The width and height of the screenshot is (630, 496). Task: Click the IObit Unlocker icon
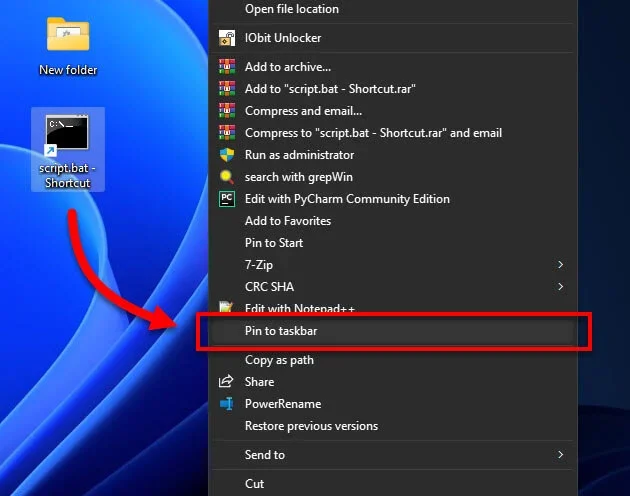227,39
